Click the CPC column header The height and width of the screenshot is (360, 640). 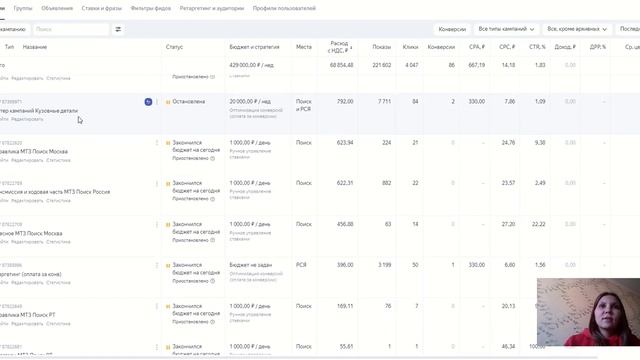507,47
